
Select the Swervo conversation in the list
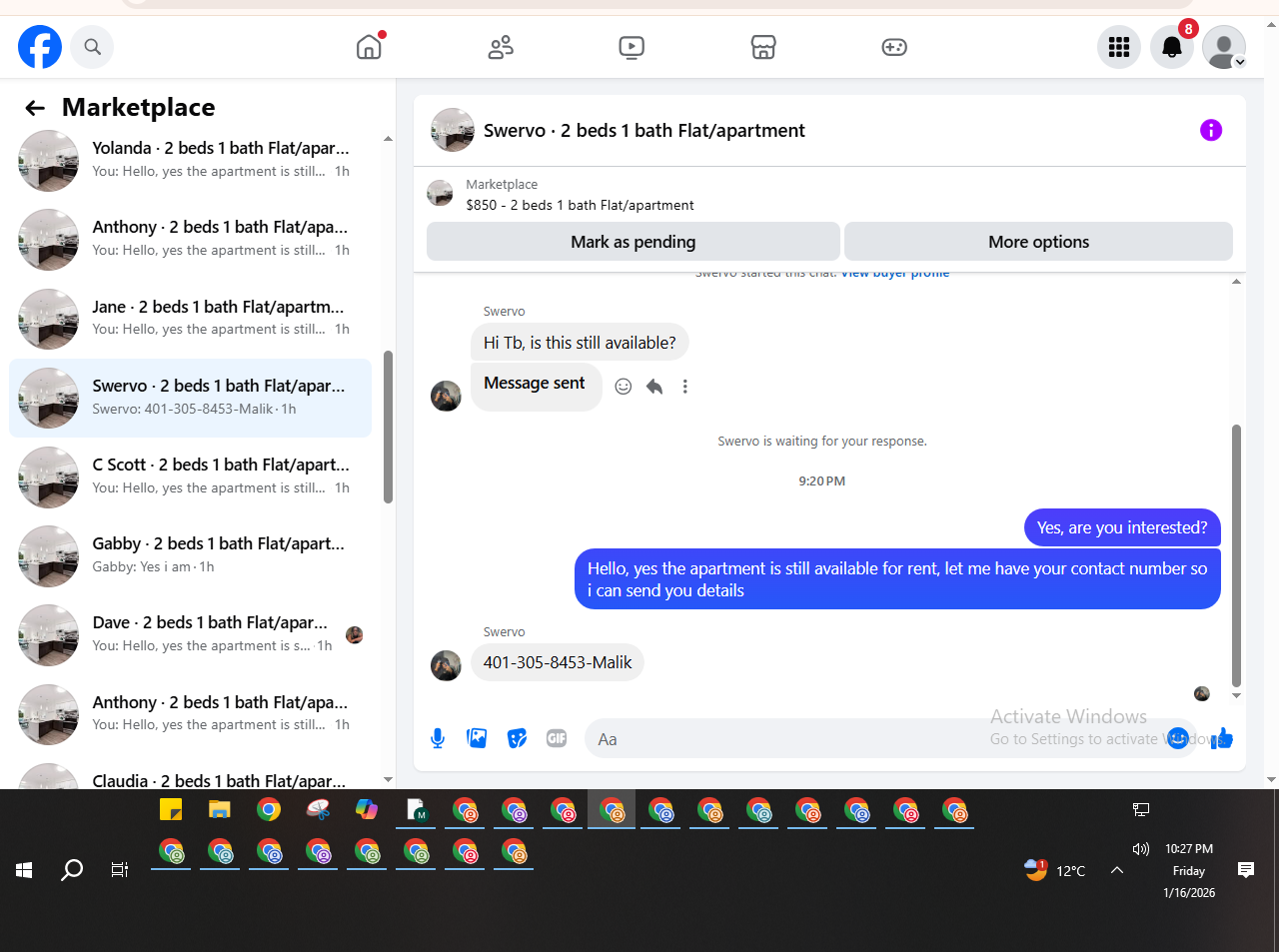pyautogui.click(x=190, y=398)
